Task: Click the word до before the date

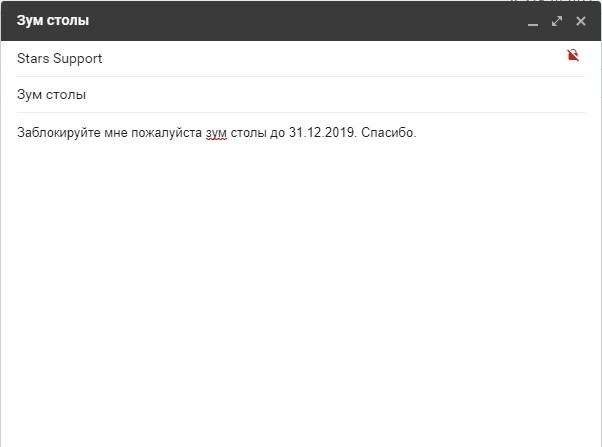Action: [x=278, y=133]
